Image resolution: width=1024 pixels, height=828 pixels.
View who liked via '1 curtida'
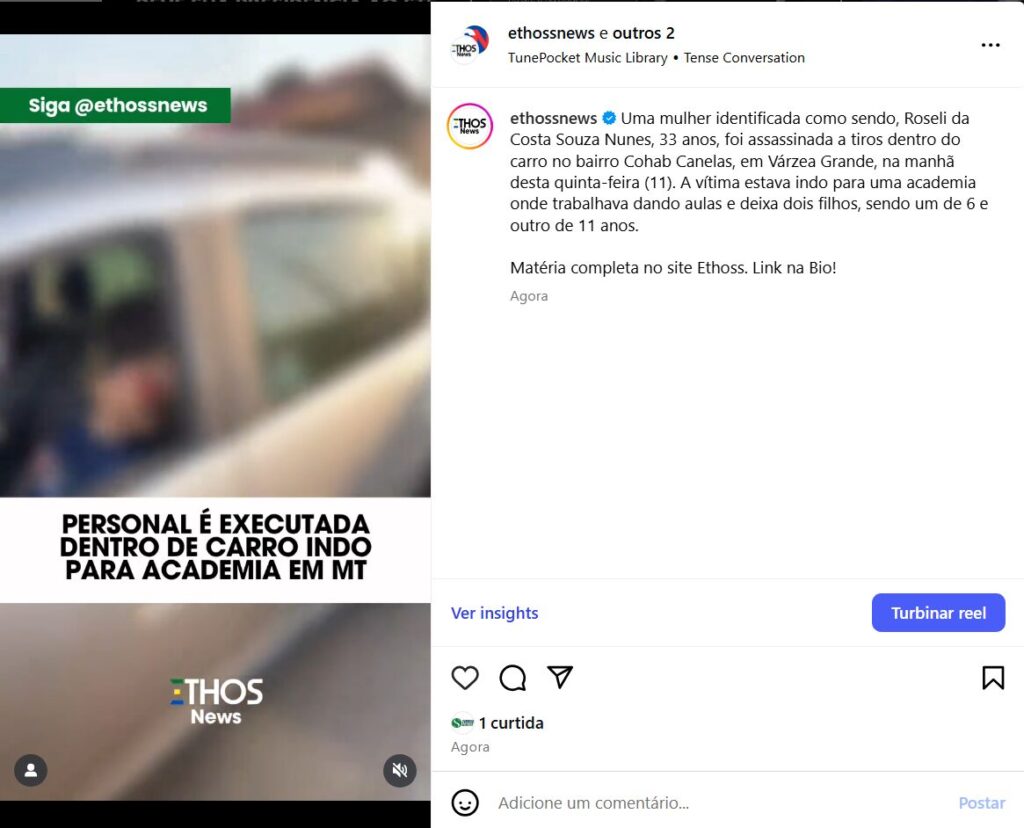pos(511,723)
